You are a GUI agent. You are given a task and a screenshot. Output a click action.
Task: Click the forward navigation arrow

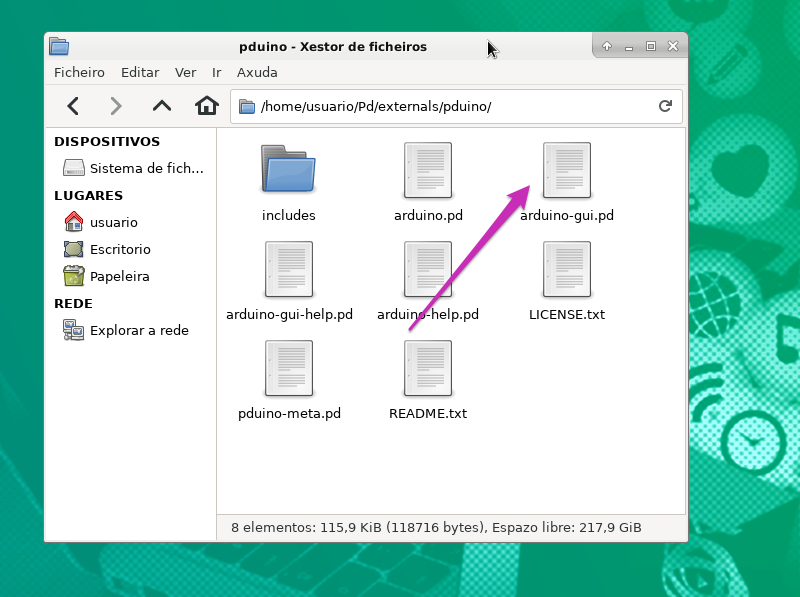coord(116,106)
